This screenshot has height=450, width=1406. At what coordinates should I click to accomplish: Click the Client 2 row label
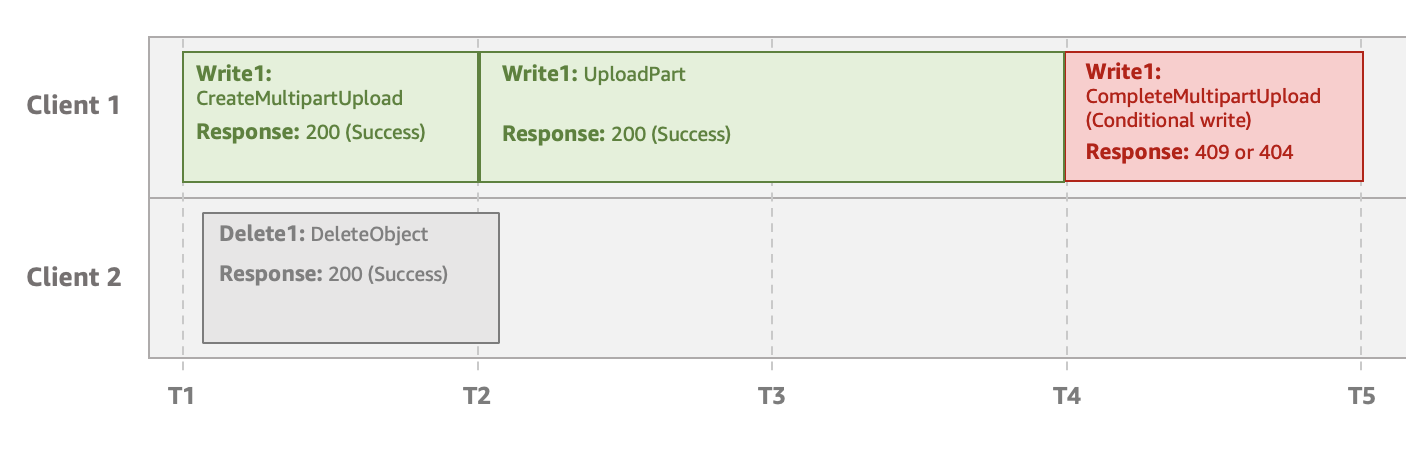pyautogui.click(x=73, y=277)
